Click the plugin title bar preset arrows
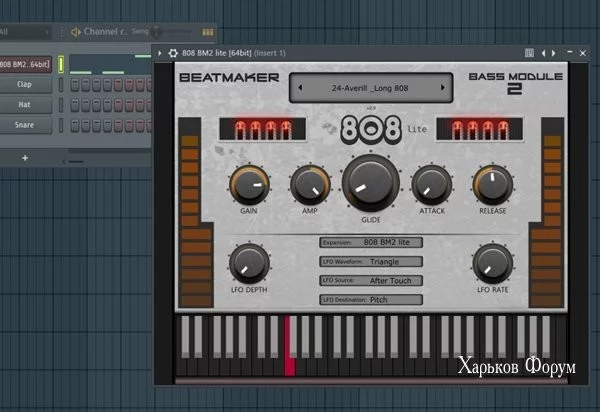The width and height of the screenshot is (600, 412). click(547, 52)
